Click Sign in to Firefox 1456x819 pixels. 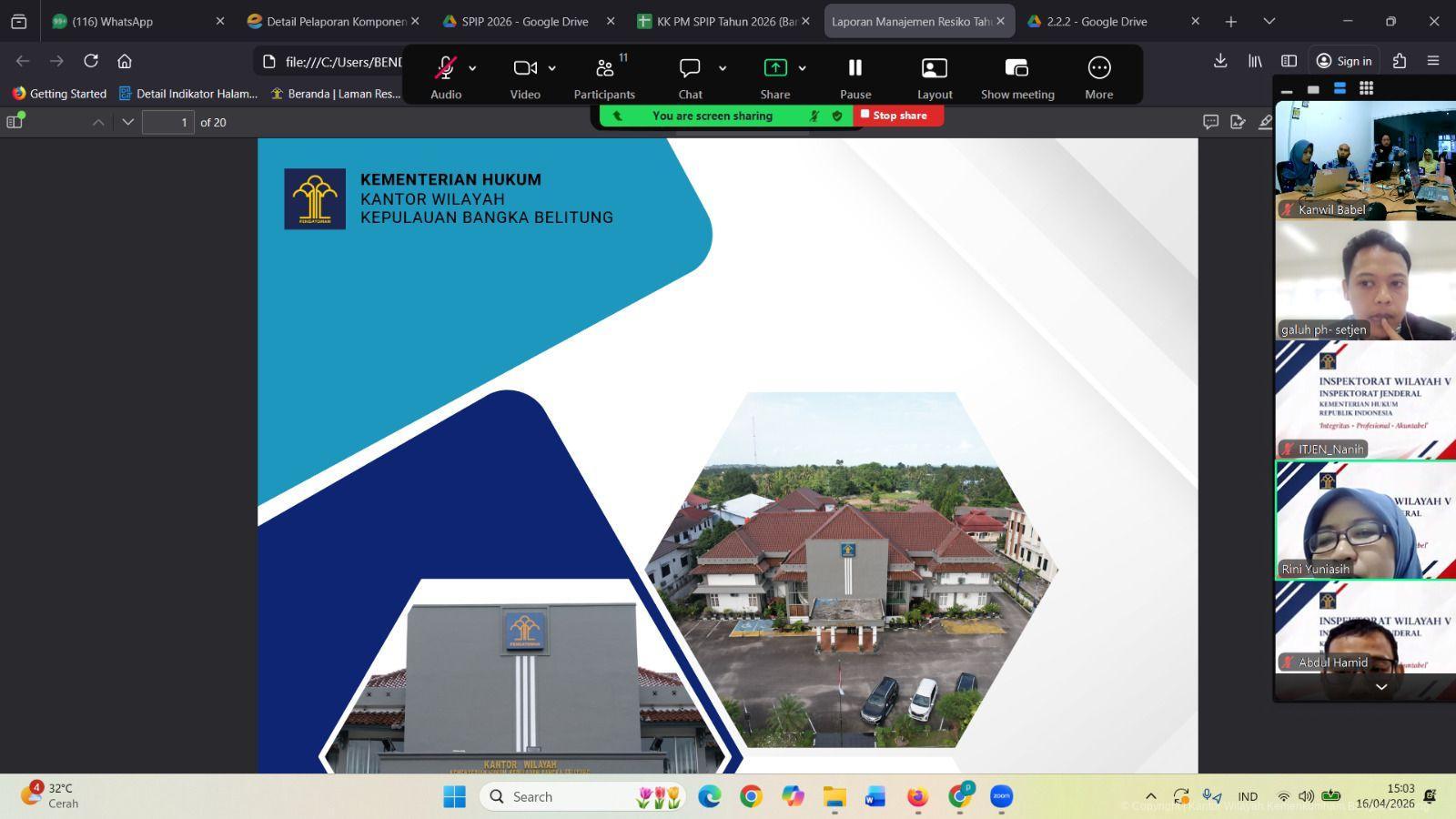pyautogui.click(x=1344, y=61)
